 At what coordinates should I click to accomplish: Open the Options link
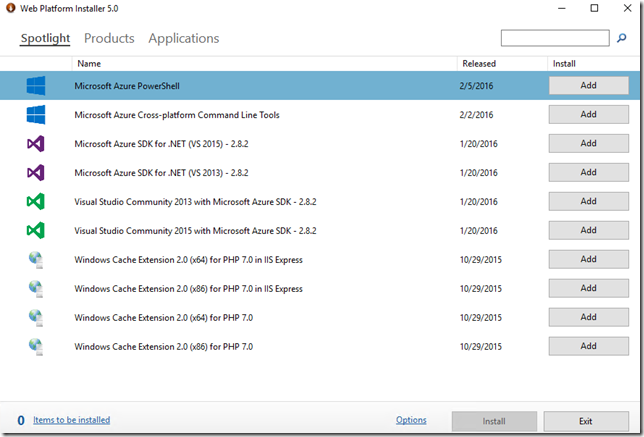(411, 420)
